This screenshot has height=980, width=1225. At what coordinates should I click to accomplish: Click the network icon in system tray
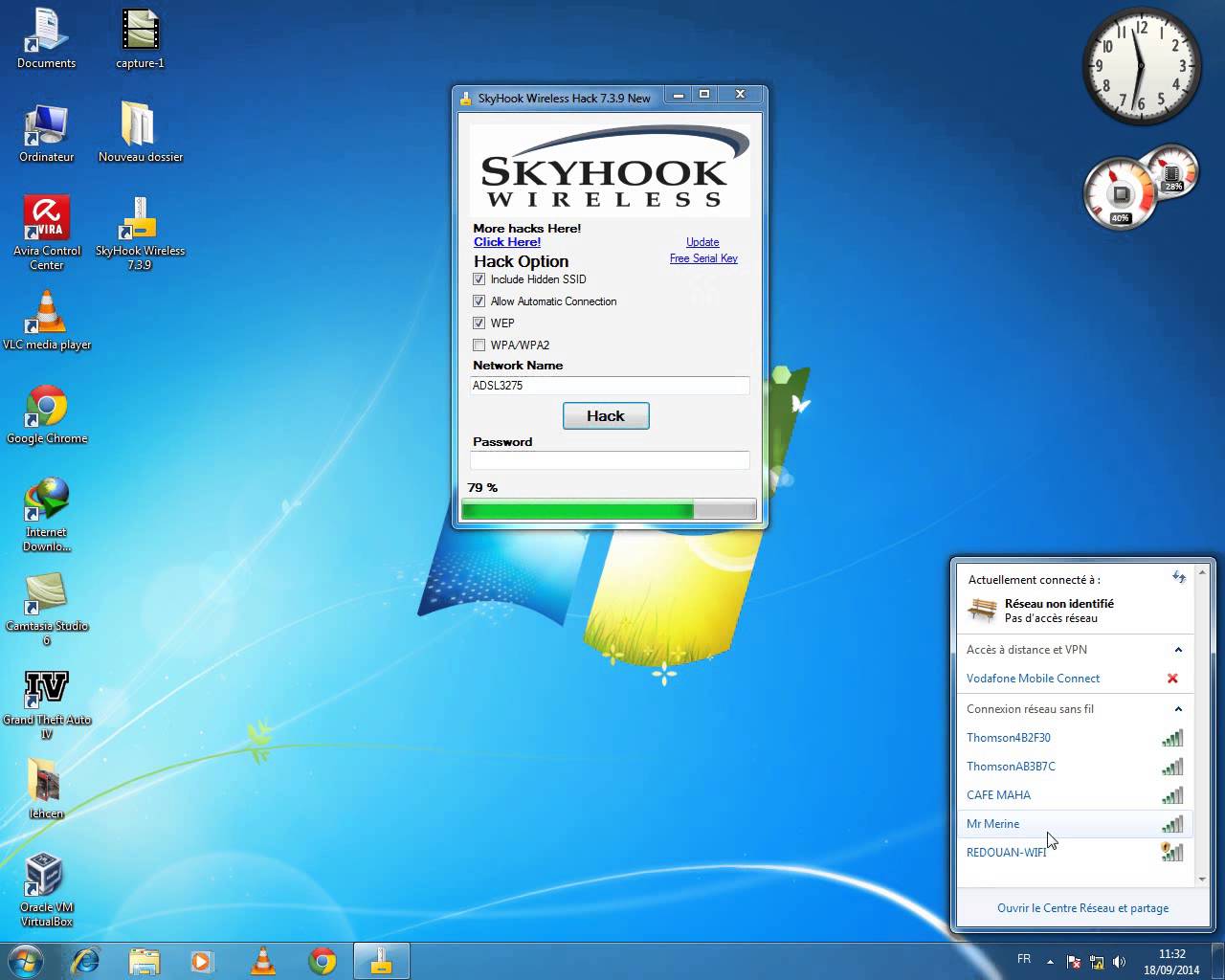(1097, 961)
